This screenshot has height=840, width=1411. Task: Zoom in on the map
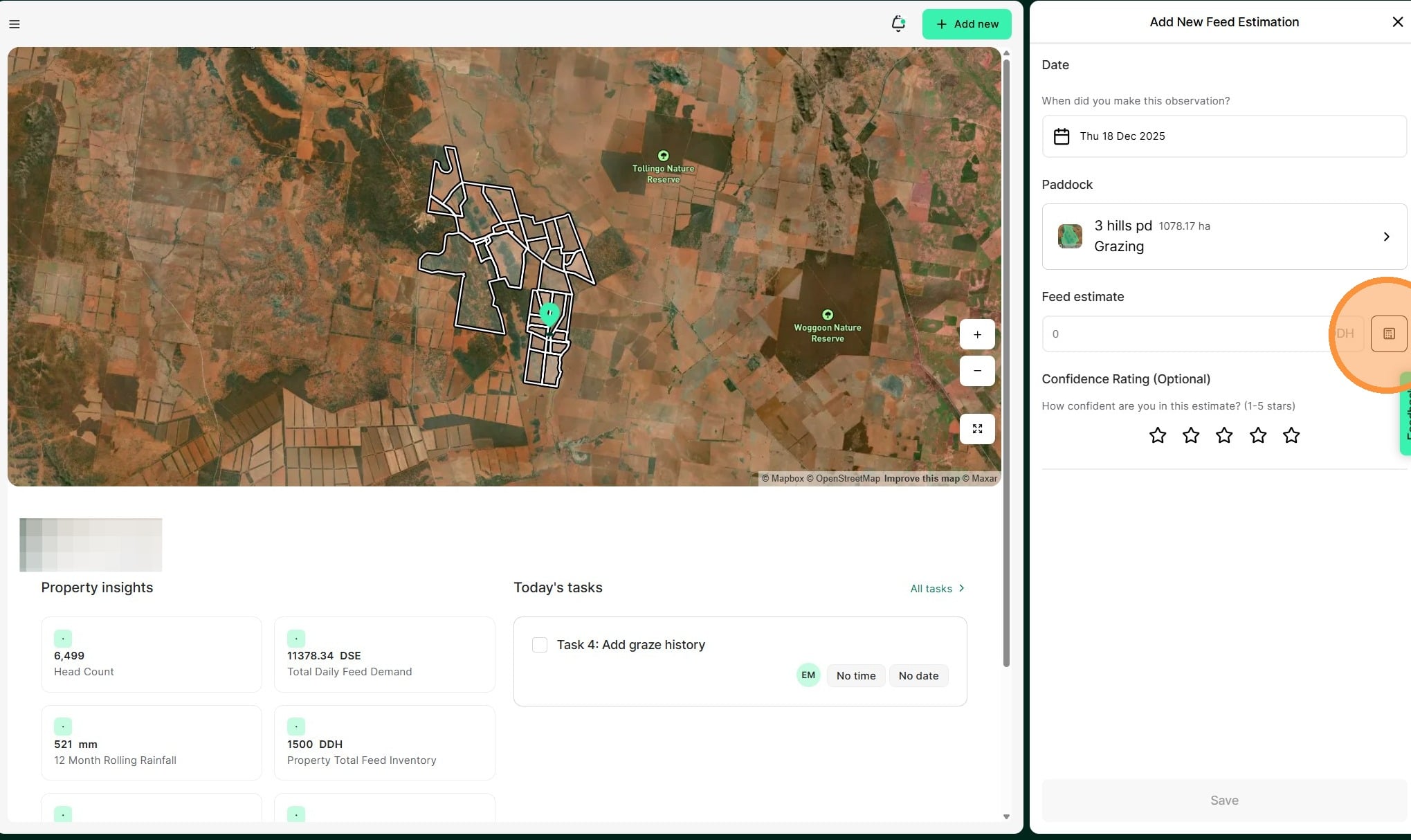pyautogui.click(x=977, y=334)
